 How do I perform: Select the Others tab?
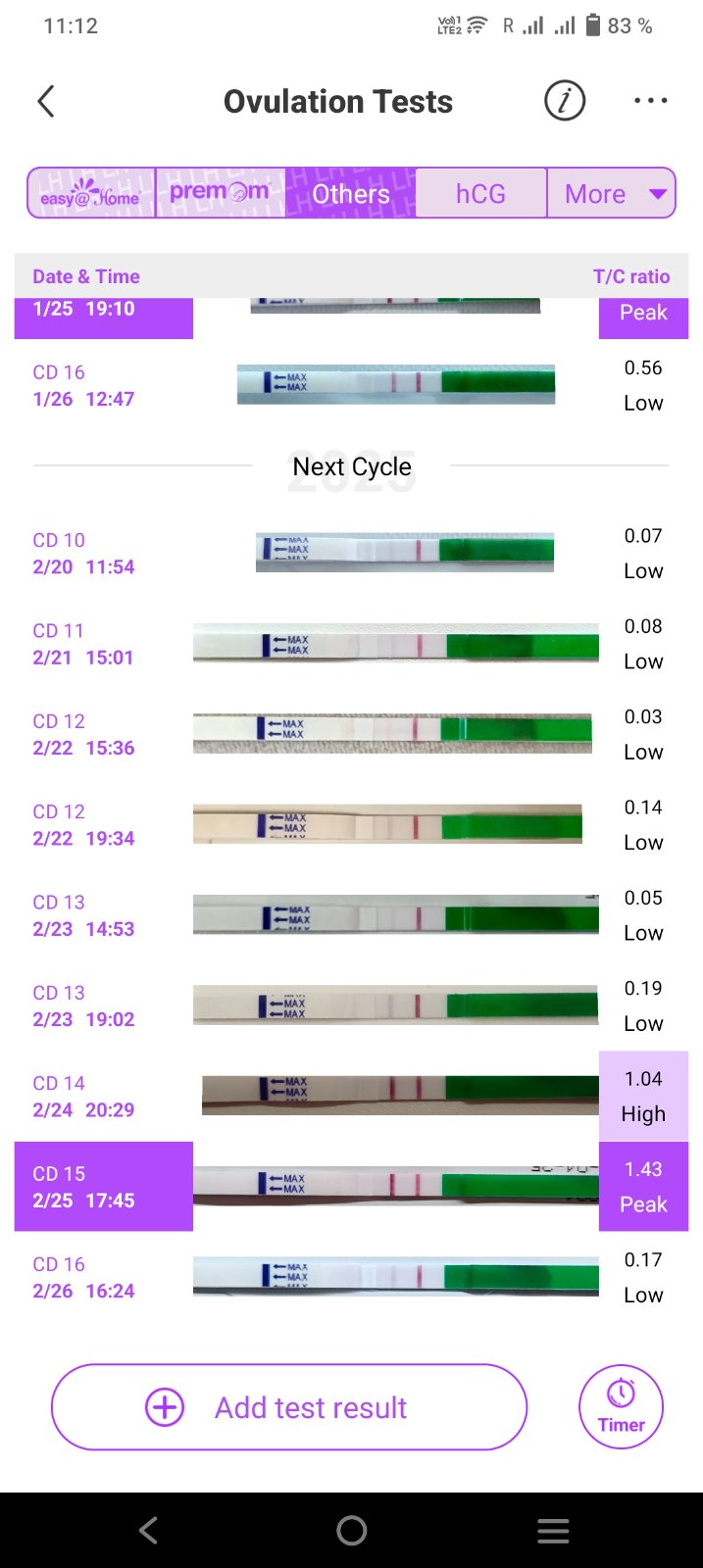tap(351, 193)
